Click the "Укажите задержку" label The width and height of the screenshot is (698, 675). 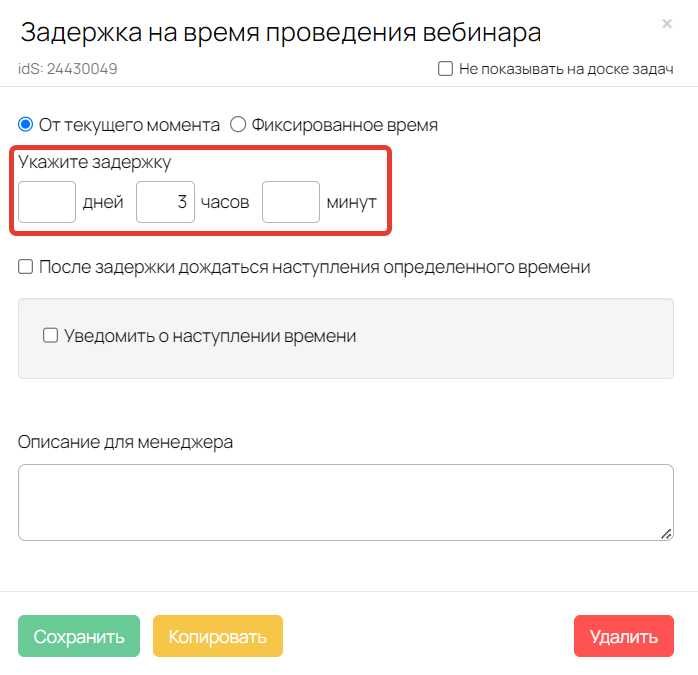(x=95, y=161)
